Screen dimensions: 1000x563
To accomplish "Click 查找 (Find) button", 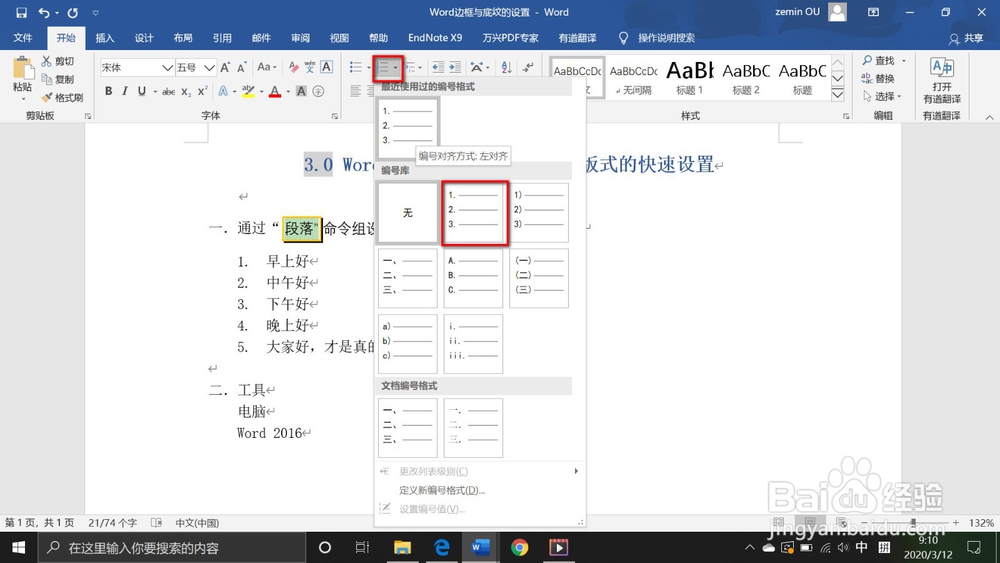I will click(883, 61).
